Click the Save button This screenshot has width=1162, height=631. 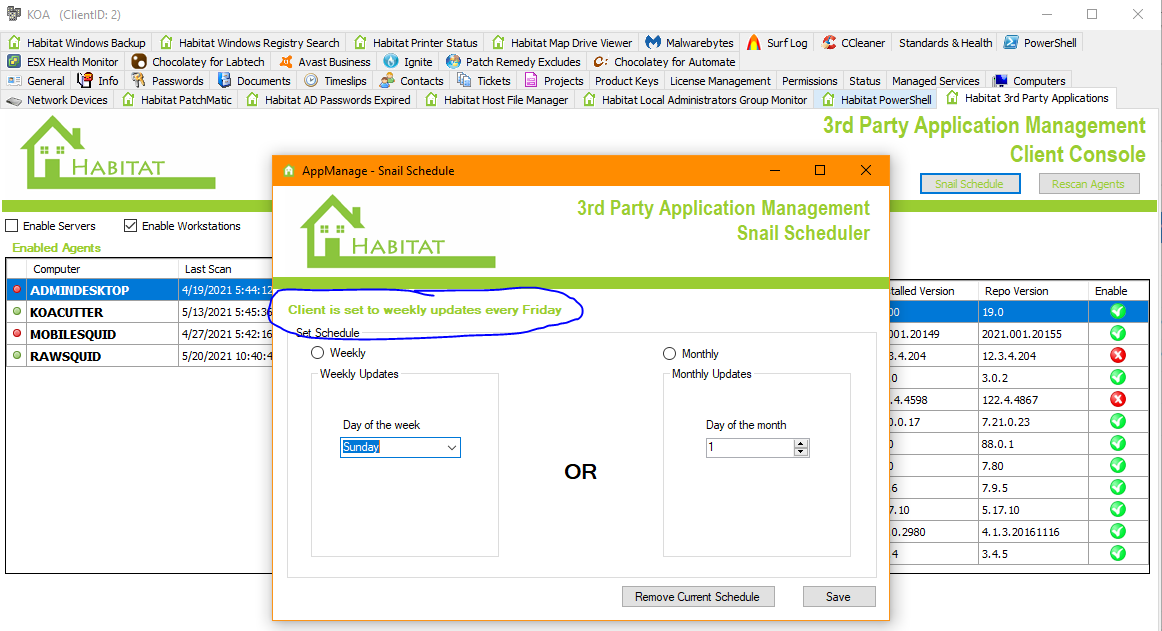pyautogui.click(x=838, y=597)
